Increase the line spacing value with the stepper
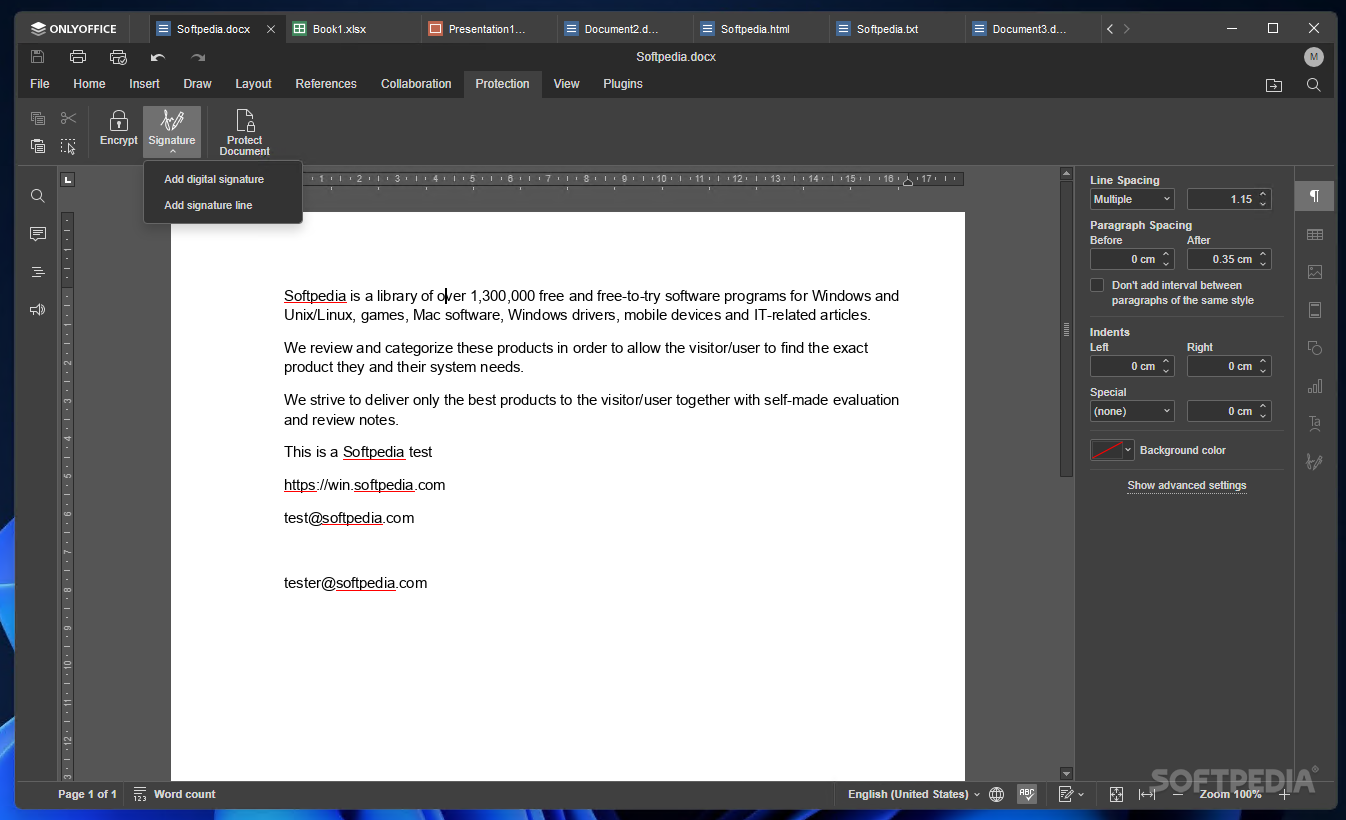The height and width of the screenshot is (820, 1346). pyautogui.click(x=1263, y=195)
